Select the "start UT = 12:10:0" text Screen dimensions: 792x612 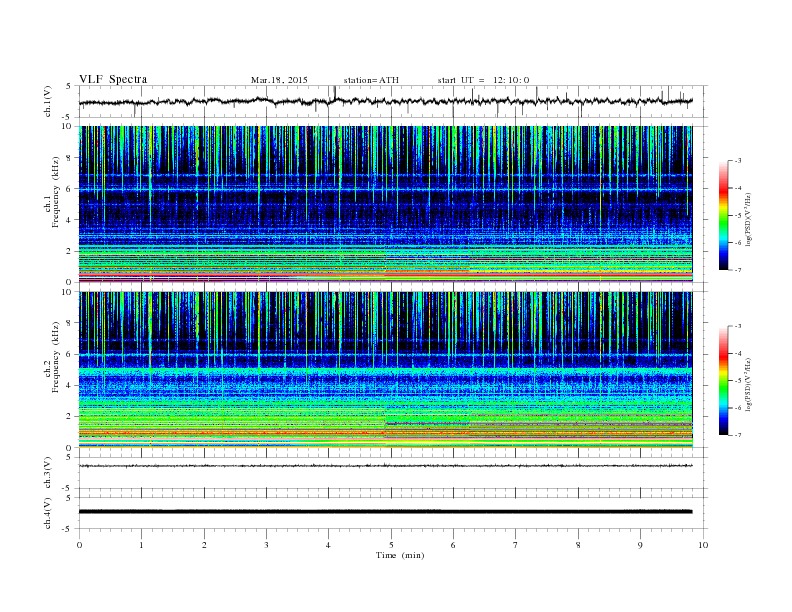click(483, 80)
